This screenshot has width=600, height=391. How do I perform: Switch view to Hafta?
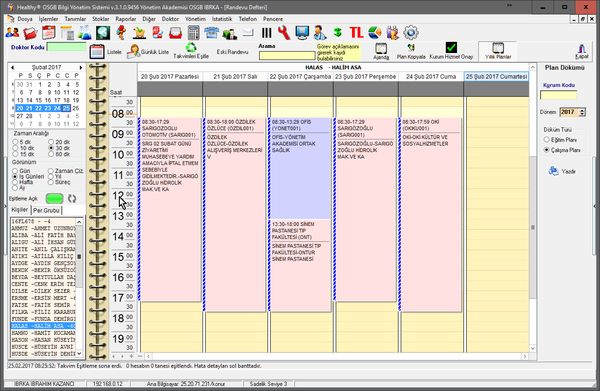pos(15,182)
